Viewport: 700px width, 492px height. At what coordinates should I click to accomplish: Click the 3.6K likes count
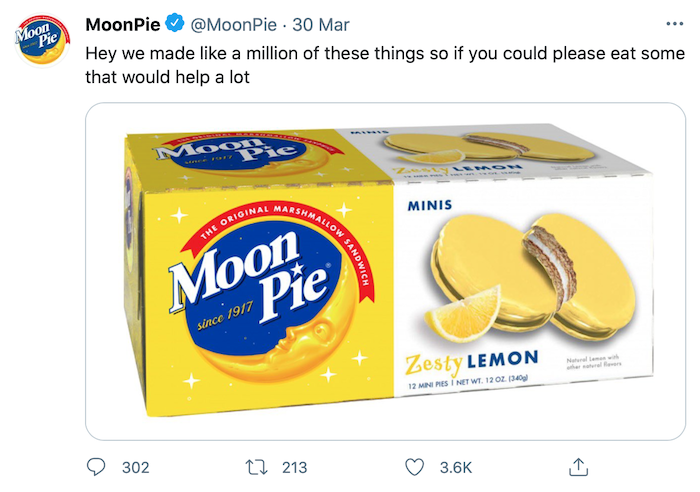456,467
